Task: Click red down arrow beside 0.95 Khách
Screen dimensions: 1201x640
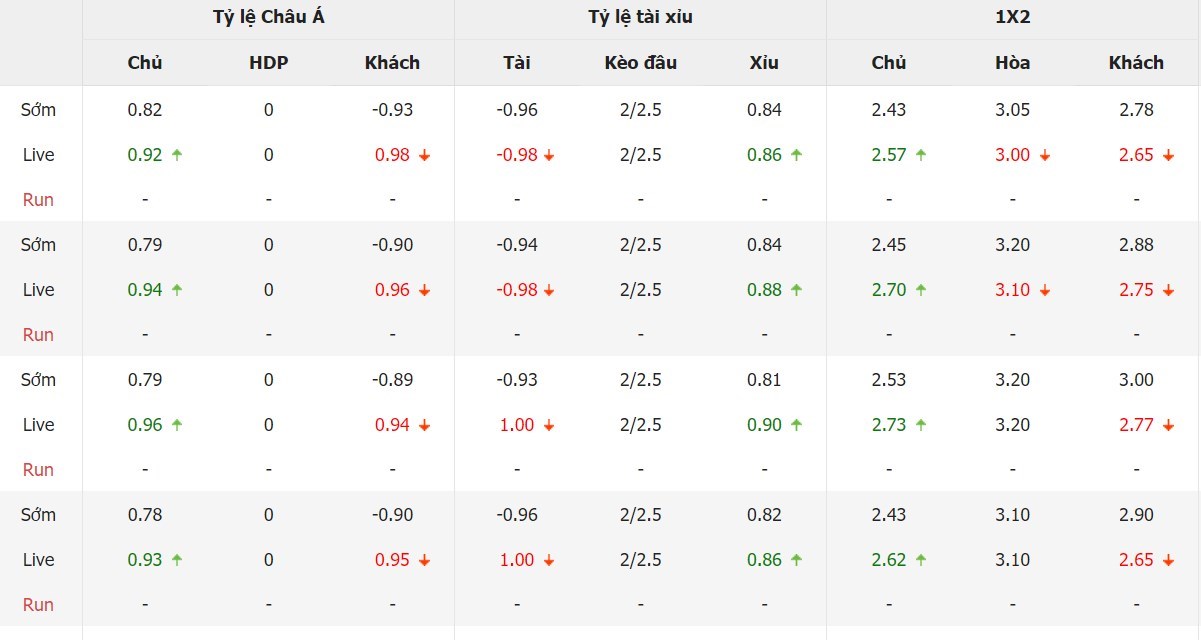Action: [424, 560]
